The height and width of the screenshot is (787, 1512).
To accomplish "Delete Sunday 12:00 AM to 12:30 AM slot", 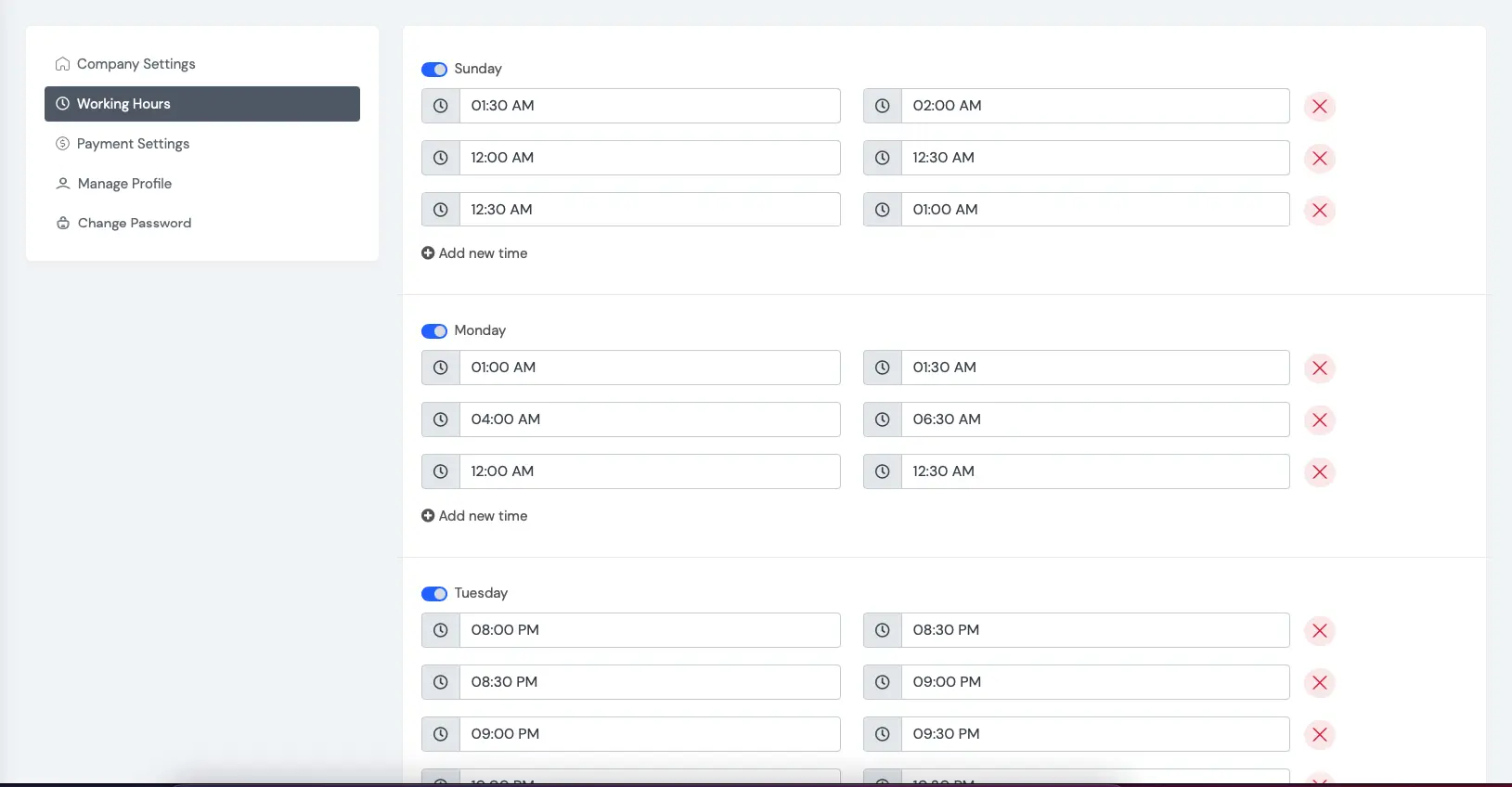I will [x=1319, y=159].
